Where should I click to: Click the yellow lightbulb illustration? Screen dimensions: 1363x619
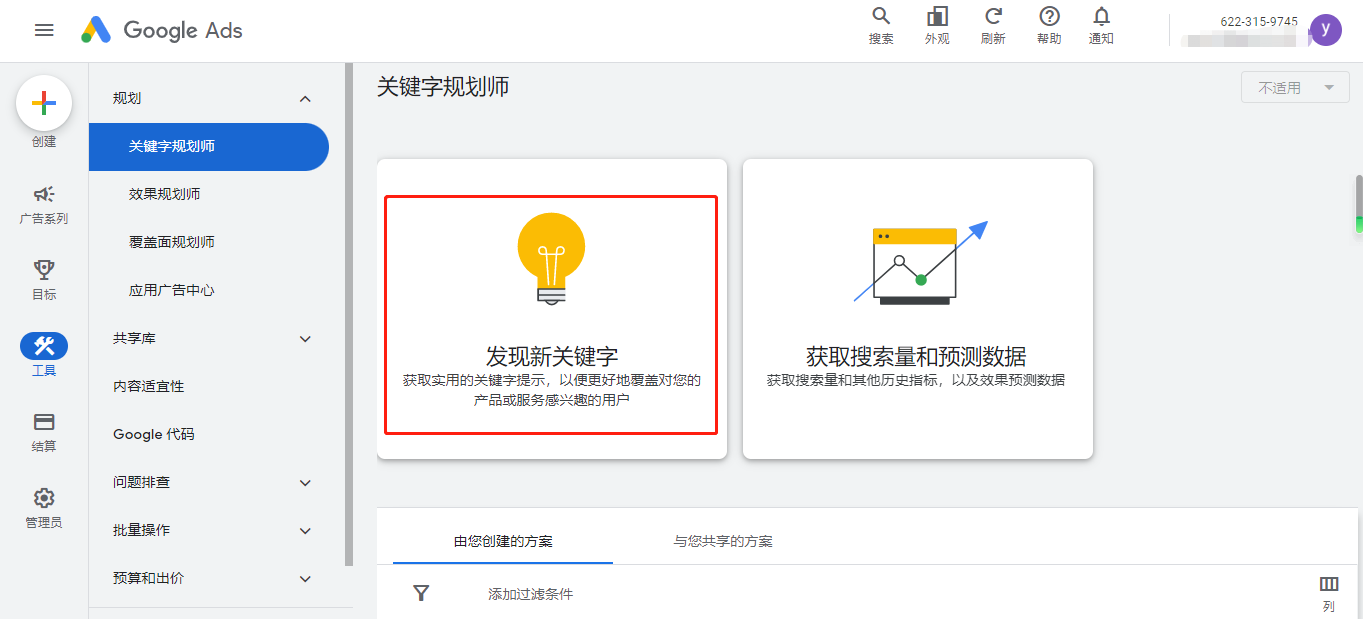(551, 259)
